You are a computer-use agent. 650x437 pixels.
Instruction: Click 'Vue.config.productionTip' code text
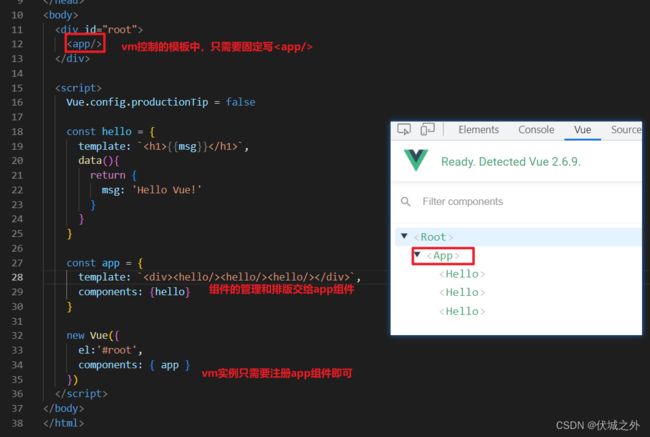point(137,102)
